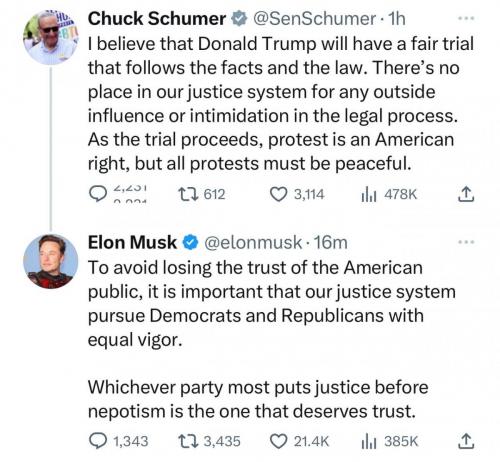Click the Elon Musk display name
500x462 pixels.
132,242
